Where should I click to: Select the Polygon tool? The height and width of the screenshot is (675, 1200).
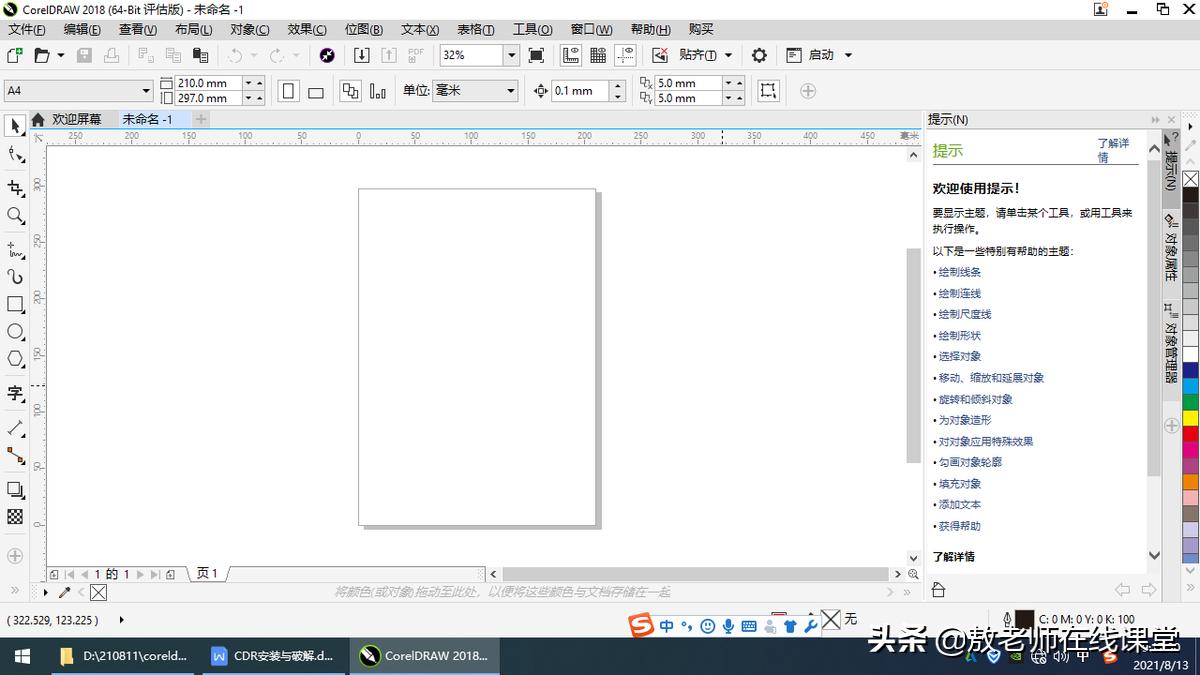click(x=15, y=360)
